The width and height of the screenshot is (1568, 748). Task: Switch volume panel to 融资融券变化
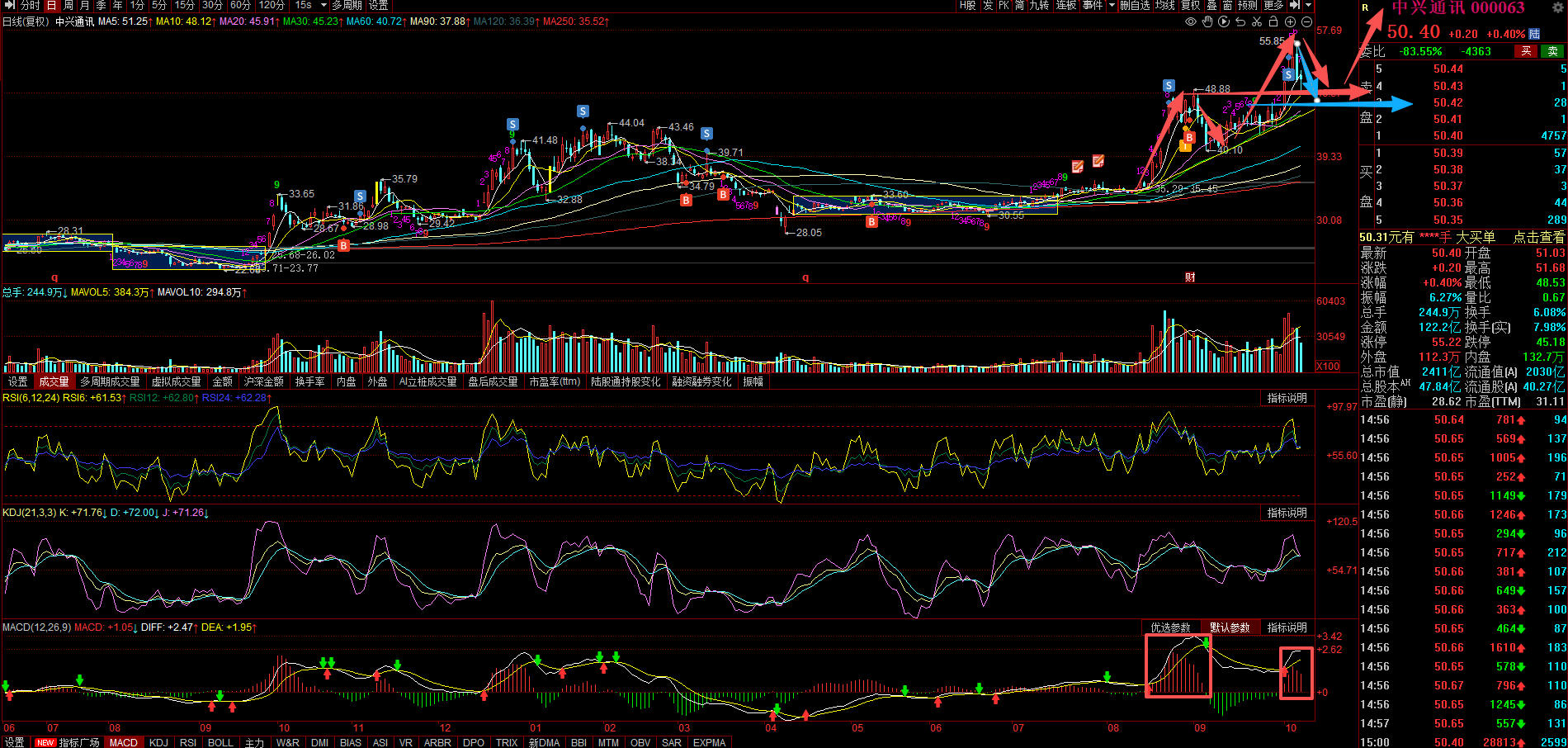pyautogui.click(x=701, y=381)
